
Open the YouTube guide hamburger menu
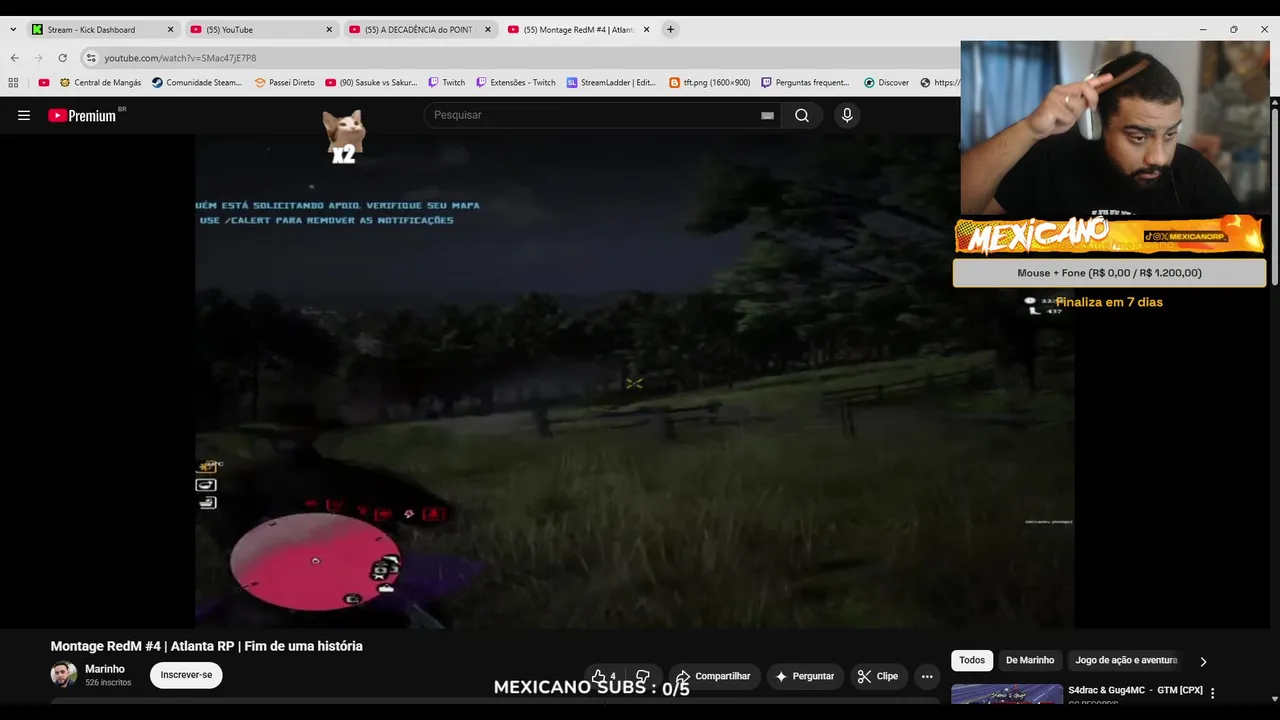24,116
